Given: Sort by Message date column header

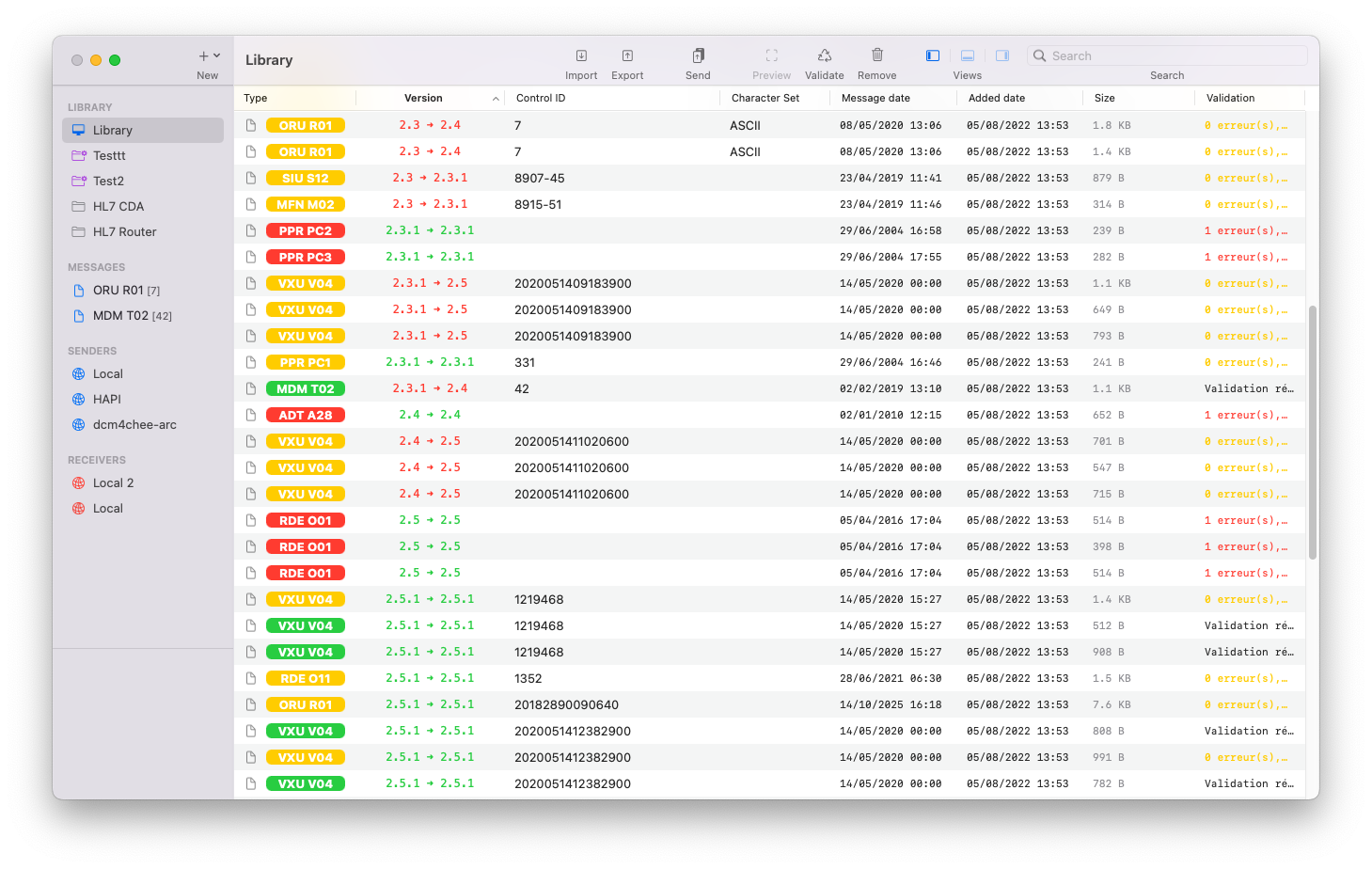Looking at the screenshot, I should pyautogui.click(x=875, y=99).
